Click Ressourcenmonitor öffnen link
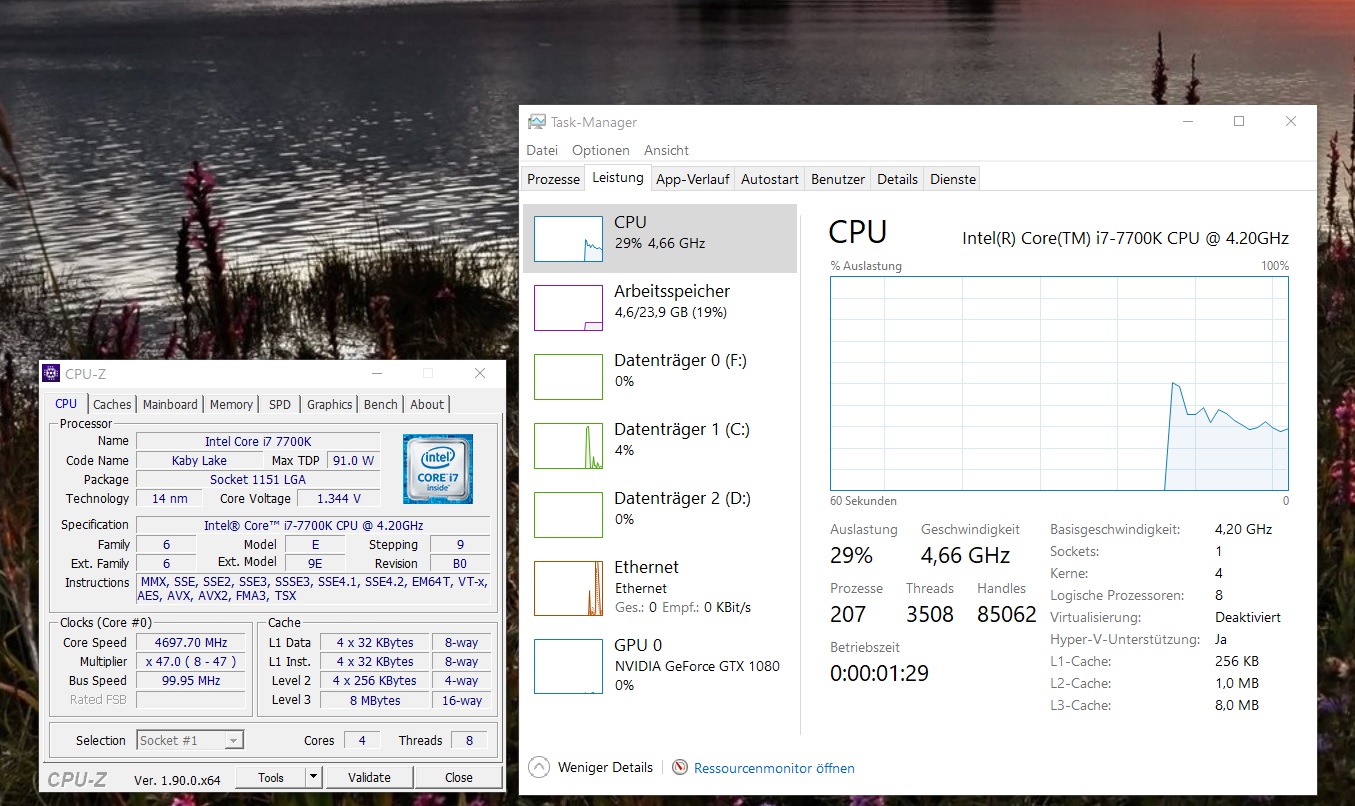The image size is (1355, 806). (x=774, y=768)
